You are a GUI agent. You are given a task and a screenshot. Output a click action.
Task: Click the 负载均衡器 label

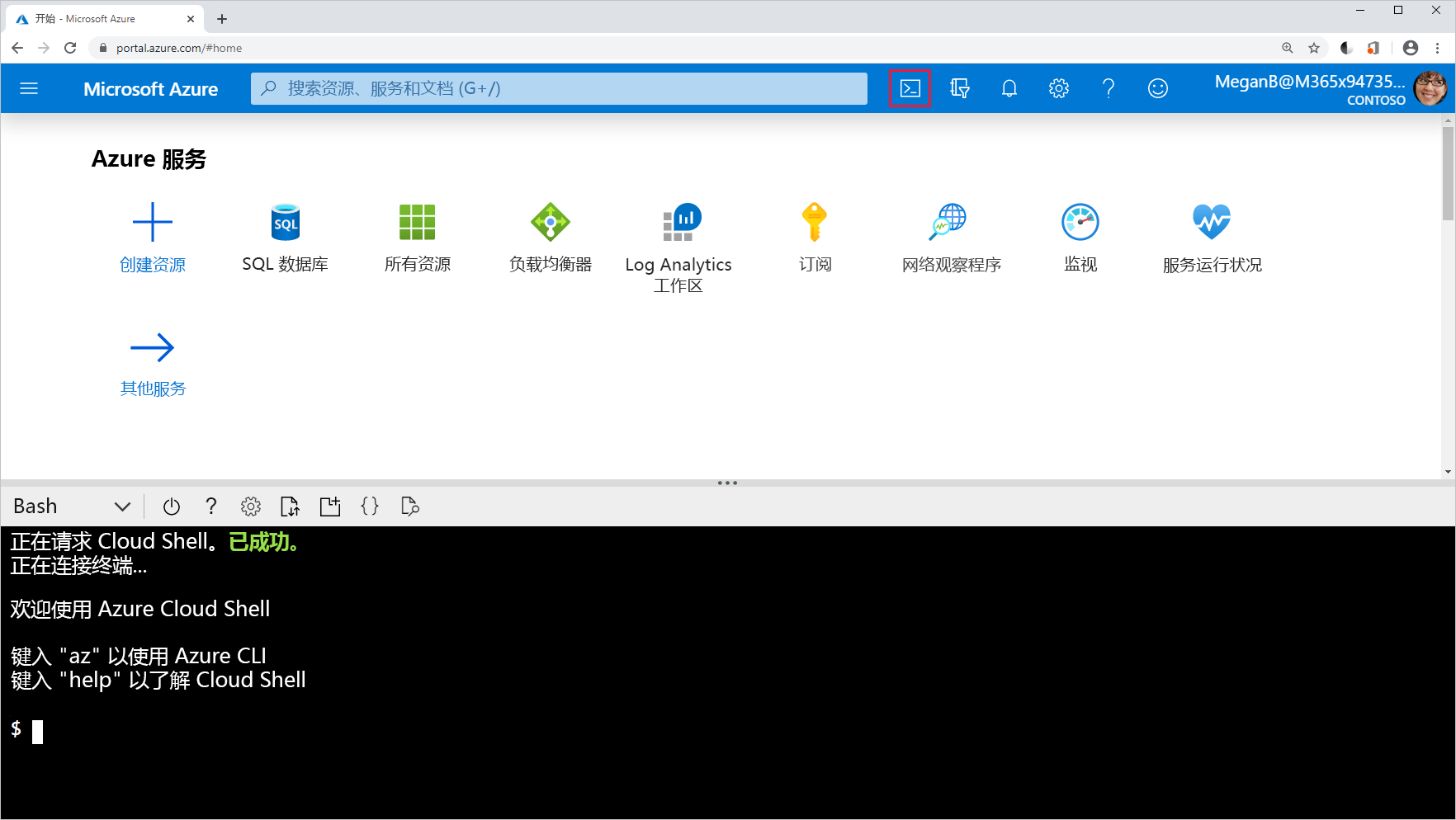tap(551, 265)
